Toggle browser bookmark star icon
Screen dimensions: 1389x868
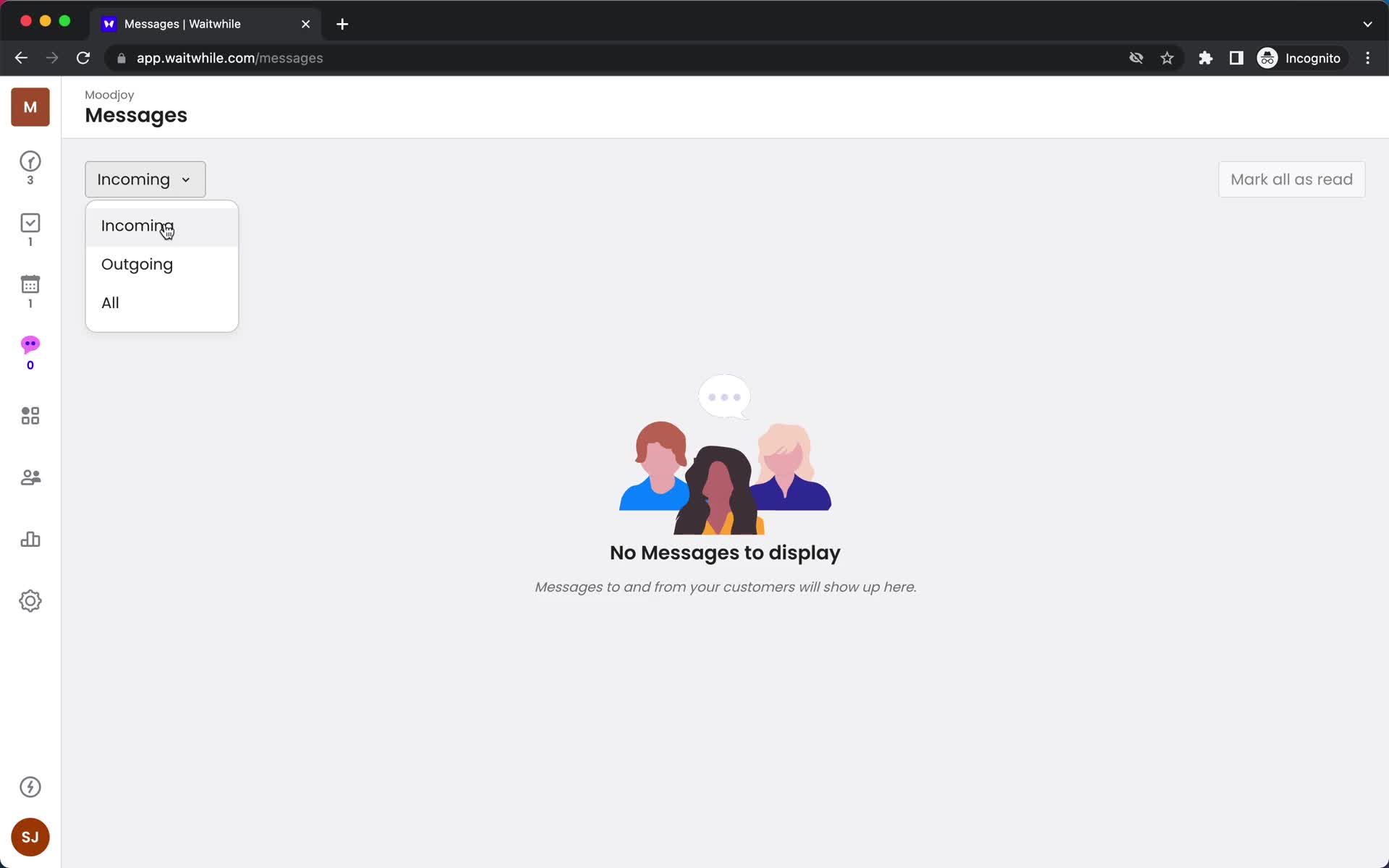(1167, 58)
